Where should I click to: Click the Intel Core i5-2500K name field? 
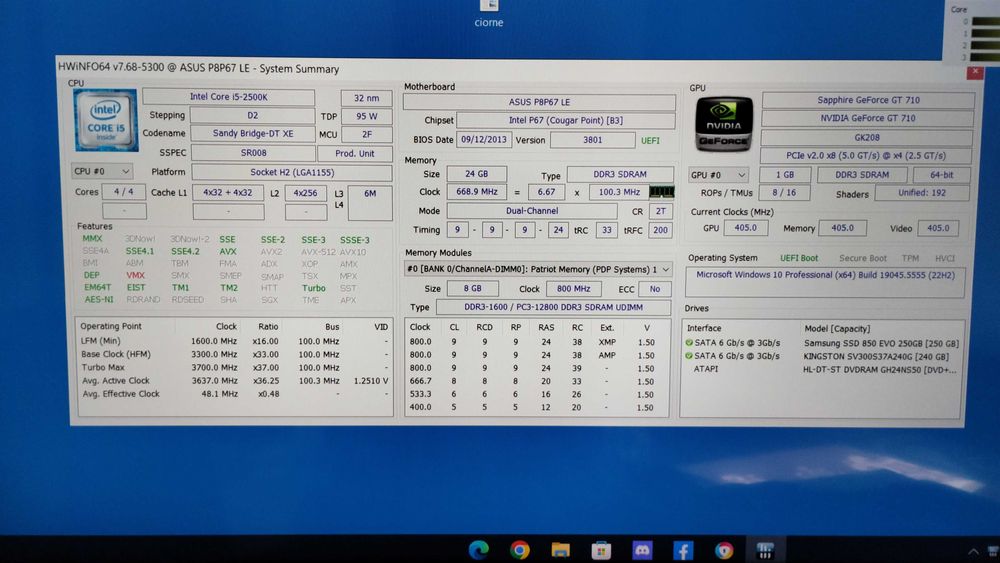click(x=228, y=97)
